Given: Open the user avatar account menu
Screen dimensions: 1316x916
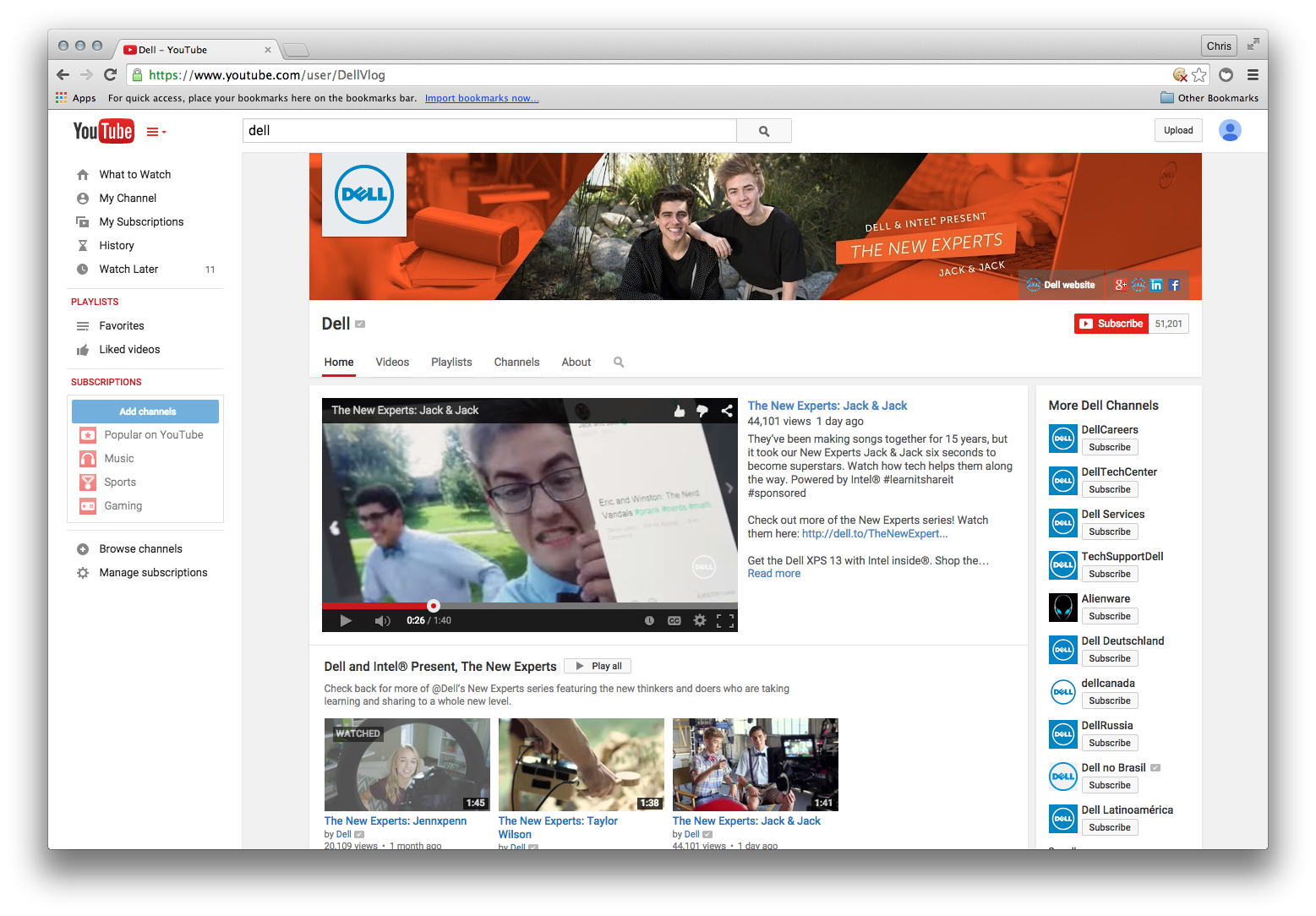Looking at the screenshot, I should click(x=1230, y=130).
